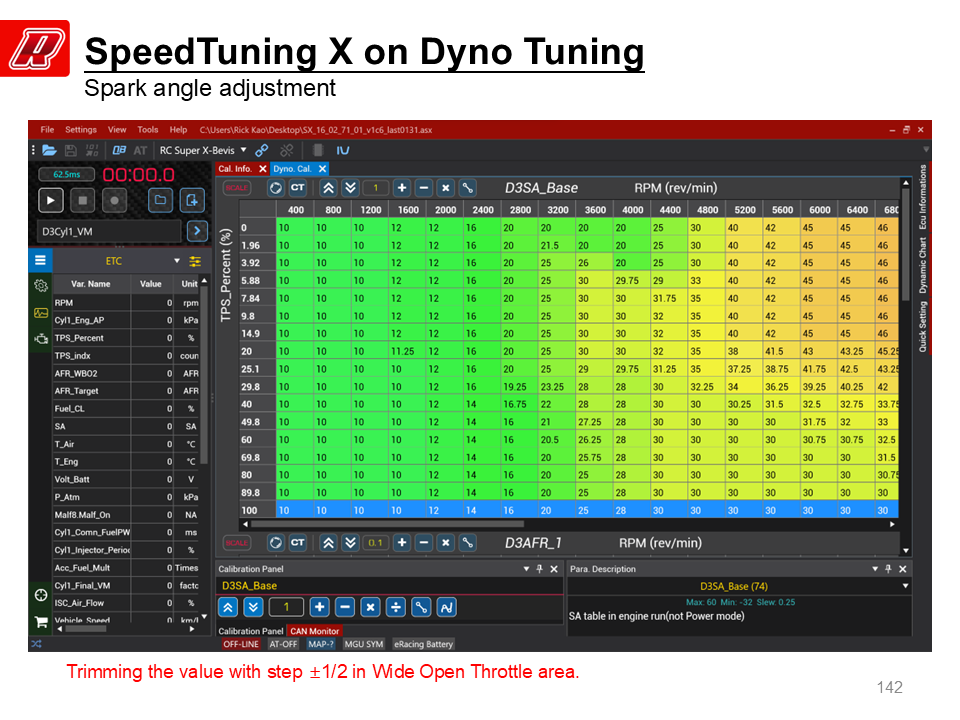Click CT button for D3AFR_1 table
960x720 pixels.
pos(298,542)
